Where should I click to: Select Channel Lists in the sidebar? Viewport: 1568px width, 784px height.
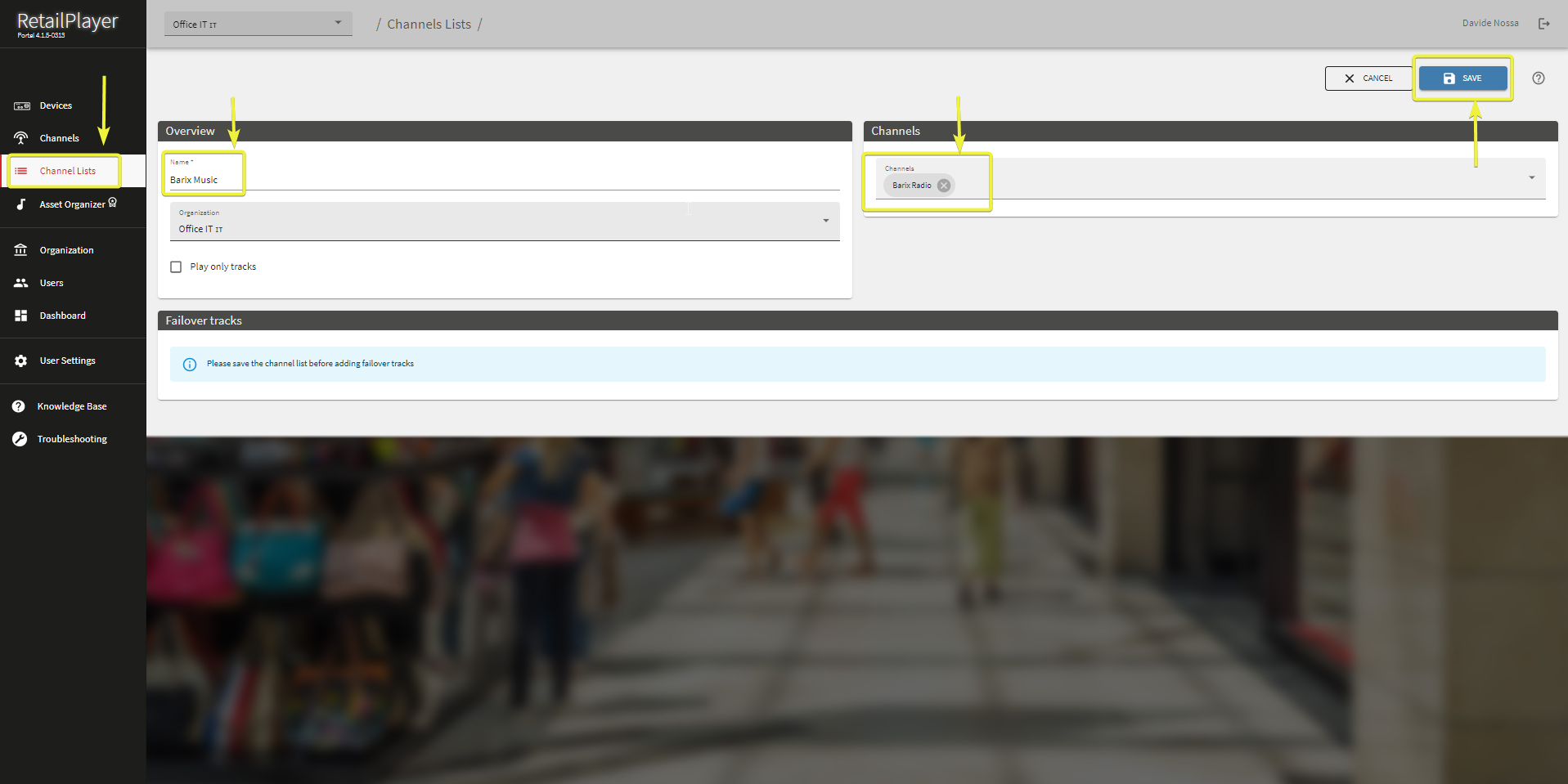[67, 171]
